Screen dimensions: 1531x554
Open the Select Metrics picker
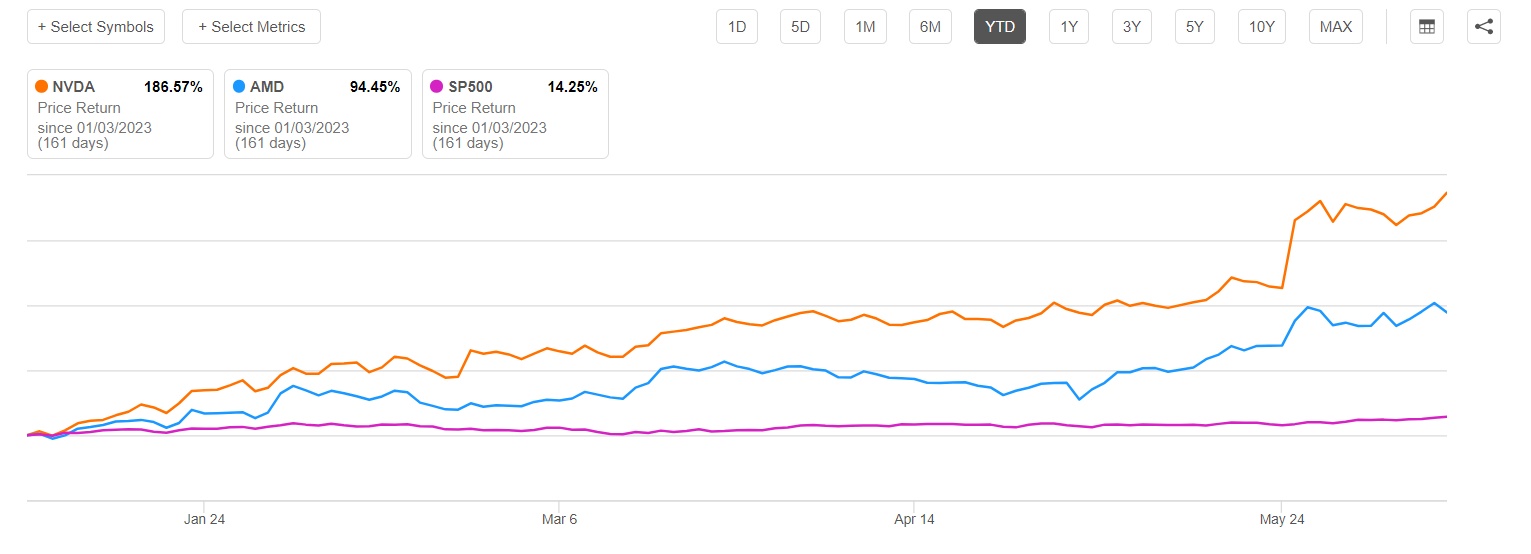click(251, 27)
